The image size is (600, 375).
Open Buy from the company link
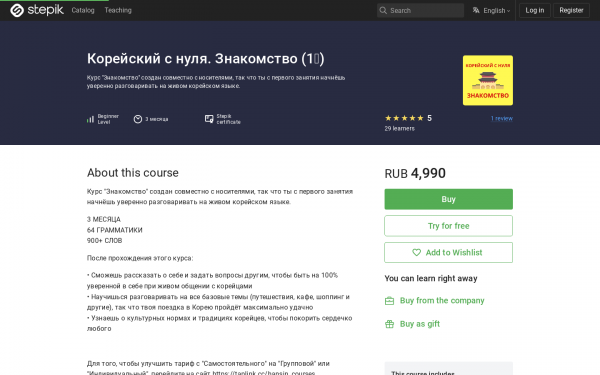click(442, 301)
